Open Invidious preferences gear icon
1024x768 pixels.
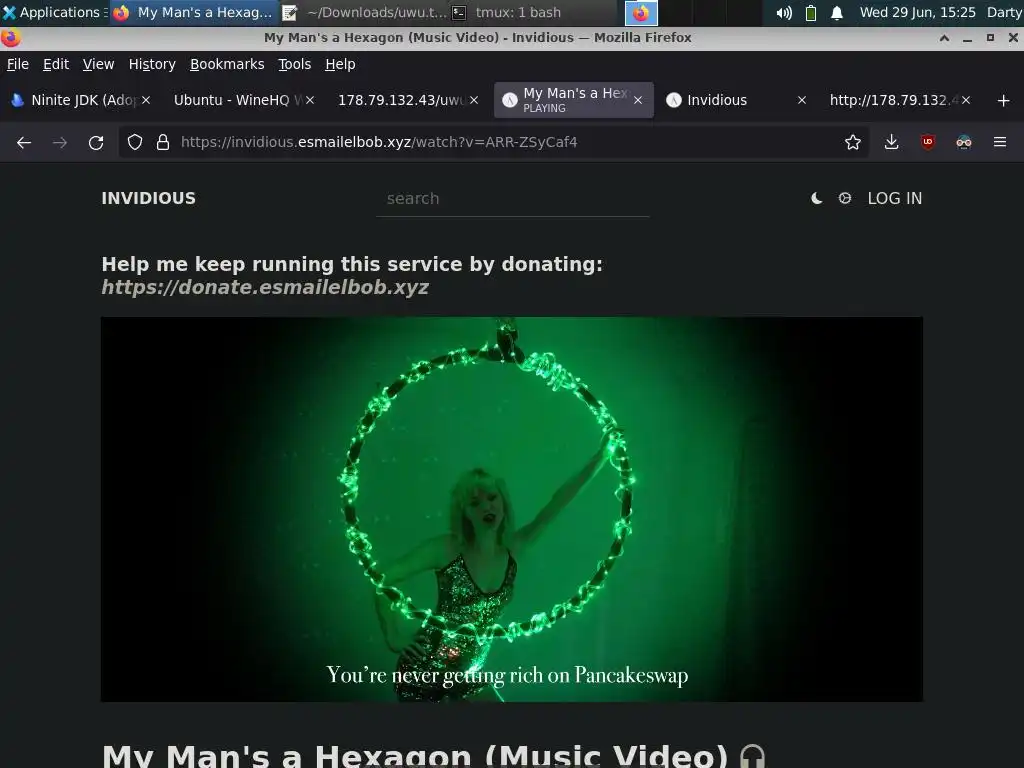pos(845,198)
